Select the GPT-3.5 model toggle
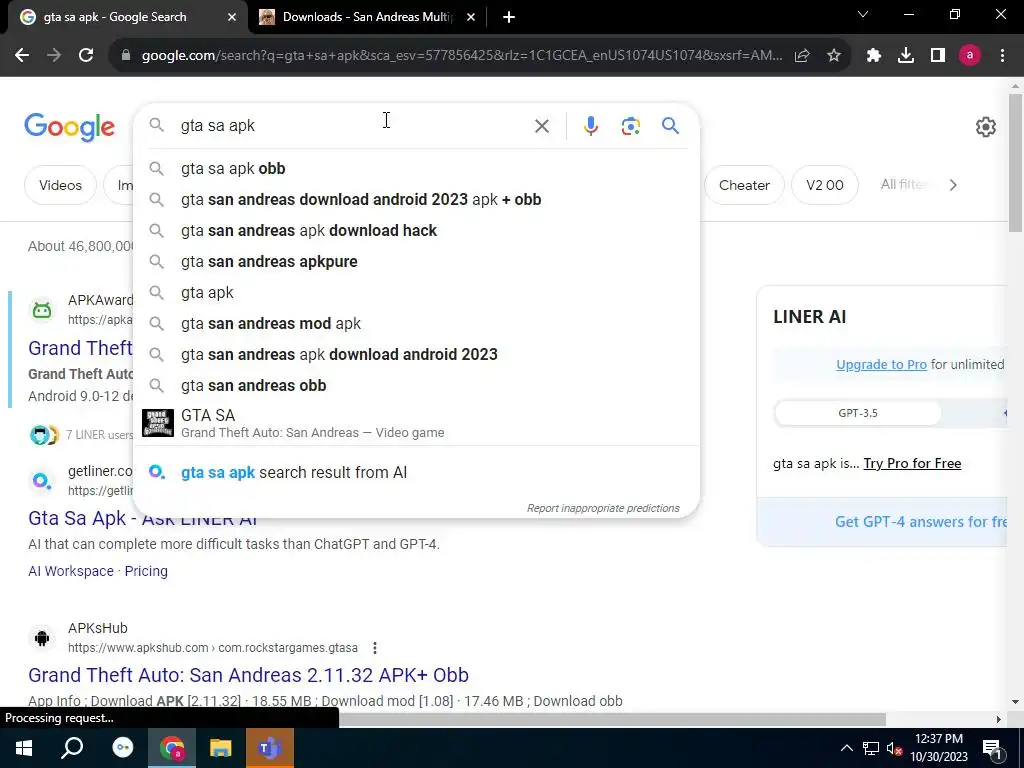This screenshot has width=1024, height=768. [857, 413]
